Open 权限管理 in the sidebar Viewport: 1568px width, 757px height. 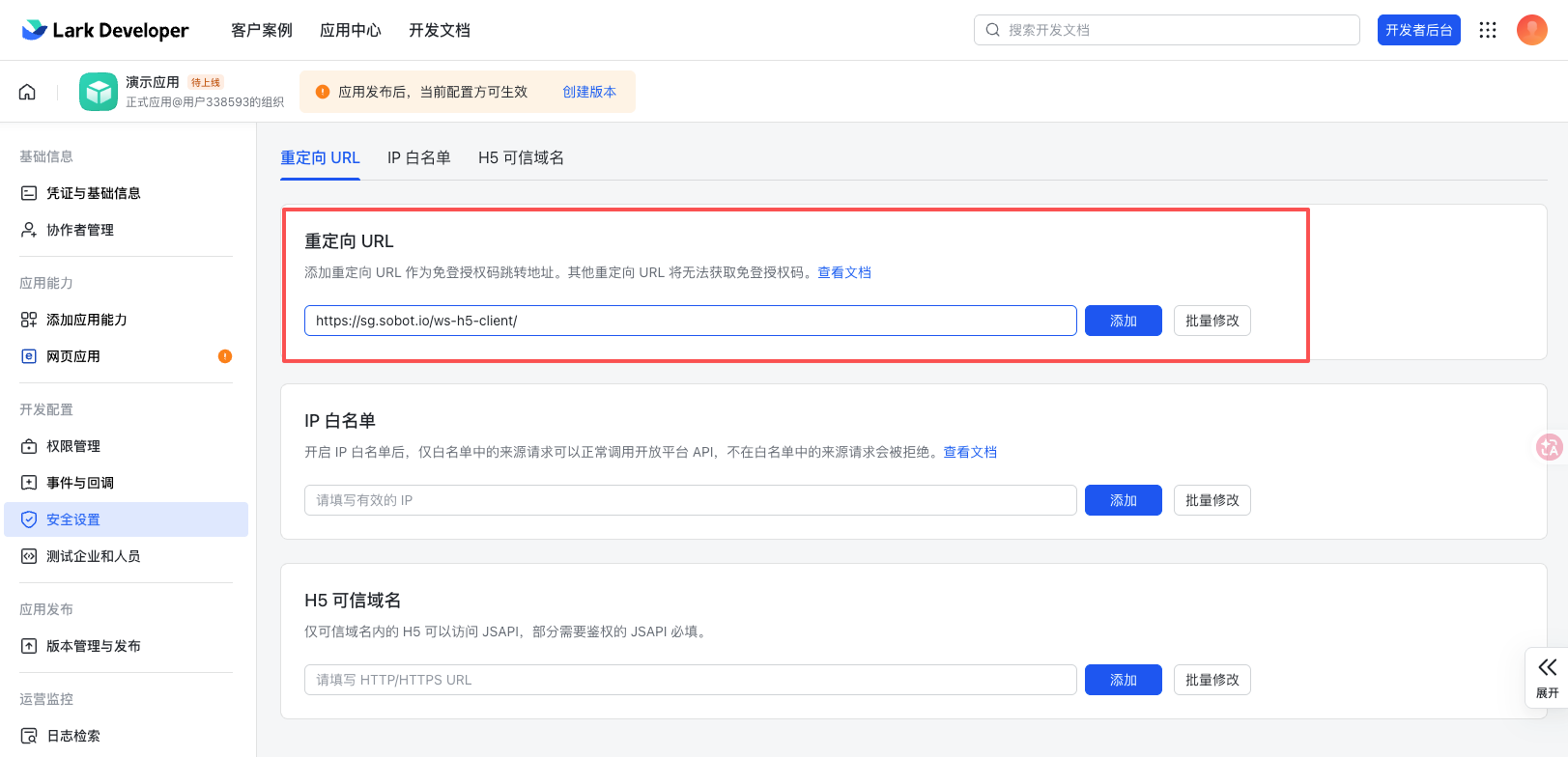(x=73, y=446)
